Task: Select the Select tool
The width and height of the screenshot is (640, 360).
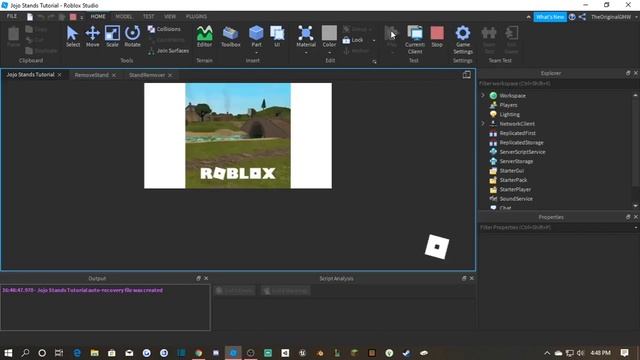Action: [73, 36]
